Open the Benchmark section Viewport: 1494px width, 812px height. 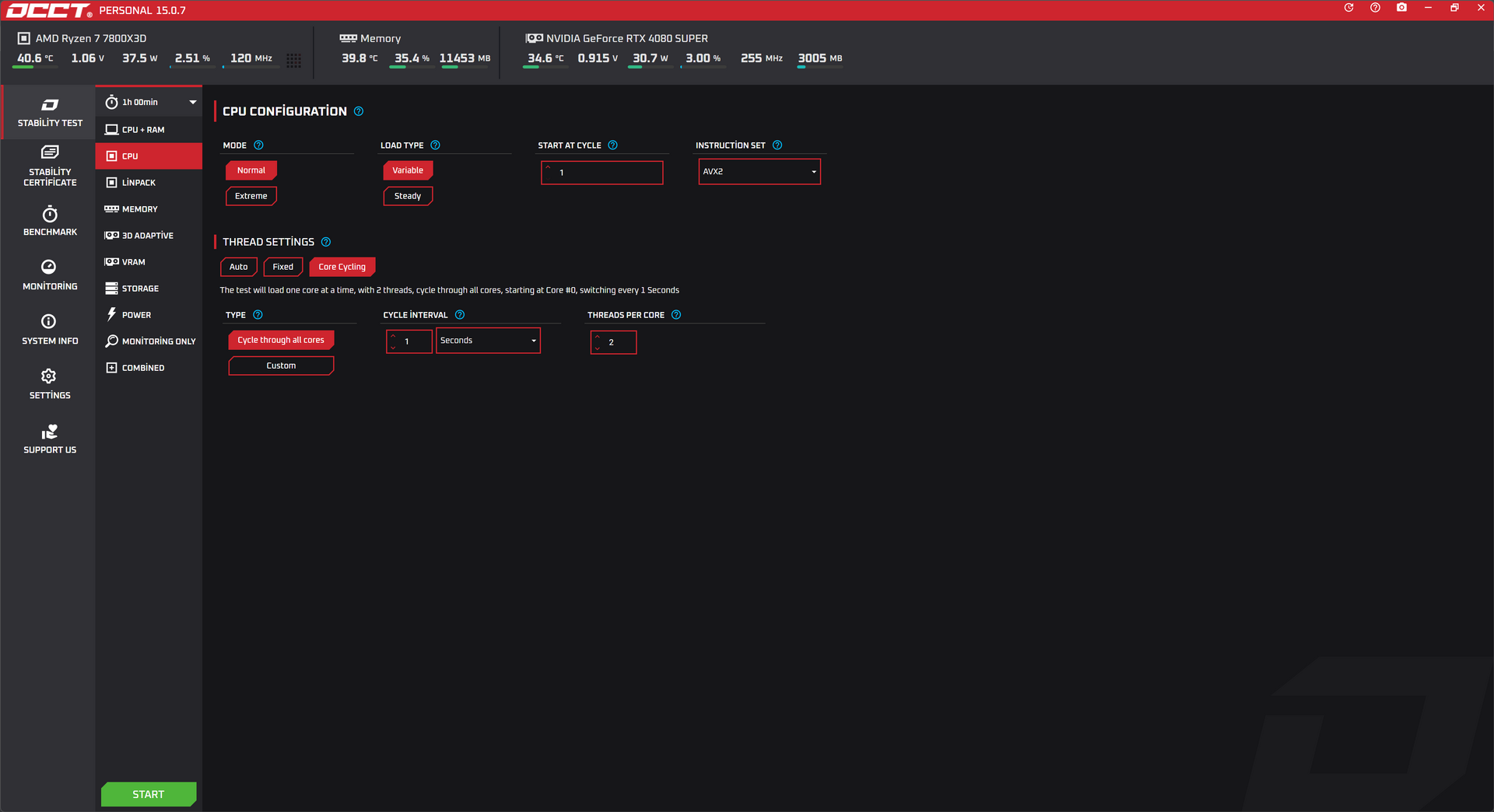[50, 221]
